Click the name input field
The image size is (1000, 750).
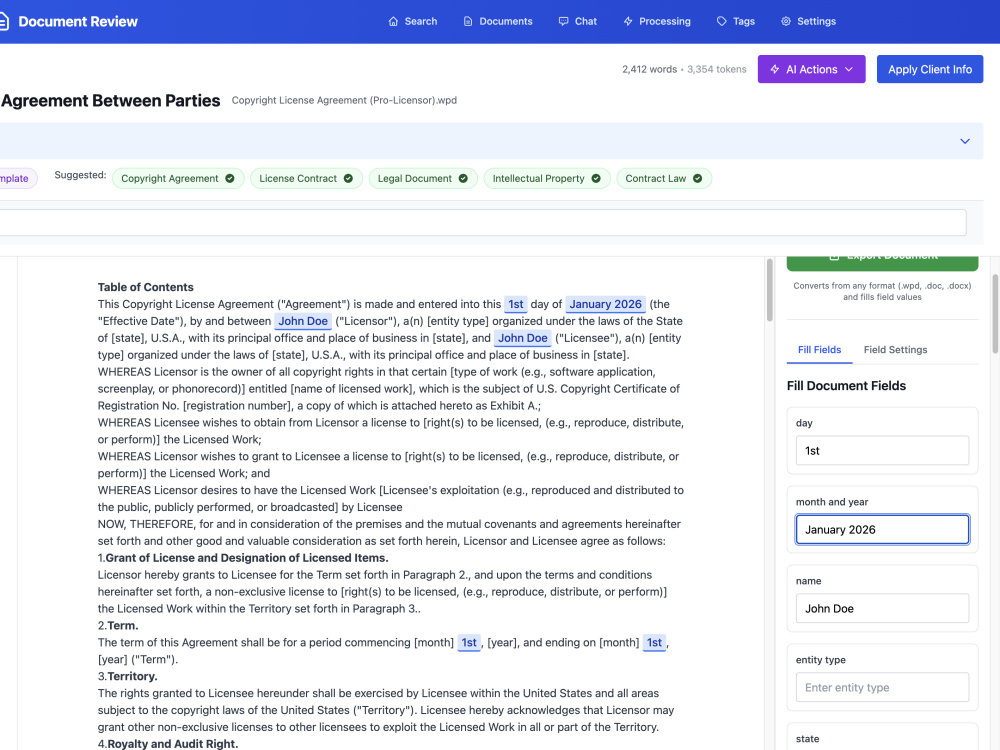pos(882,608)
